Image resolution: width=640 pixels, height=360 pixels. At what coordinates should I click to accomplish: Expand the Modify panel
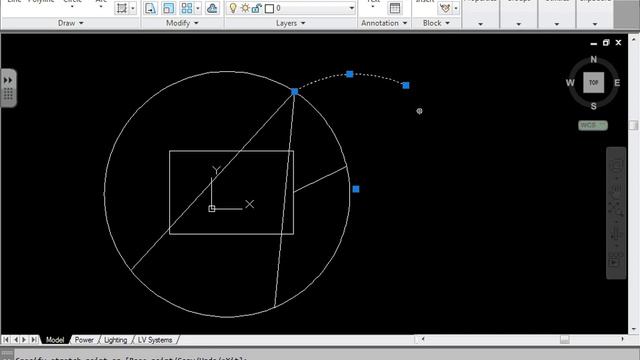[x=182, y=23]
